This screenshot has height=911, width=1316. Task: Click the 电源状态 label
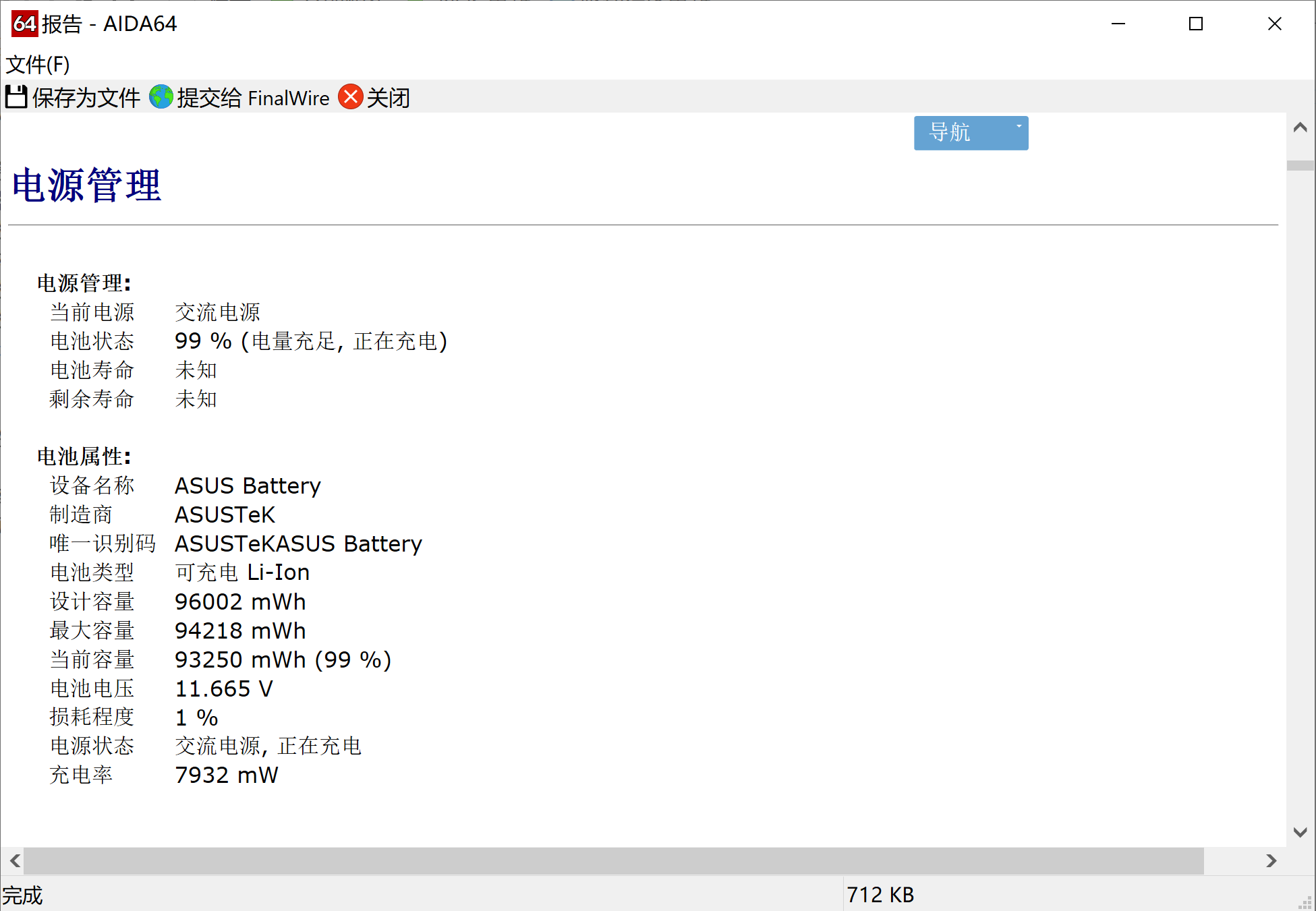pyautogui.click(x=92, y=746)
